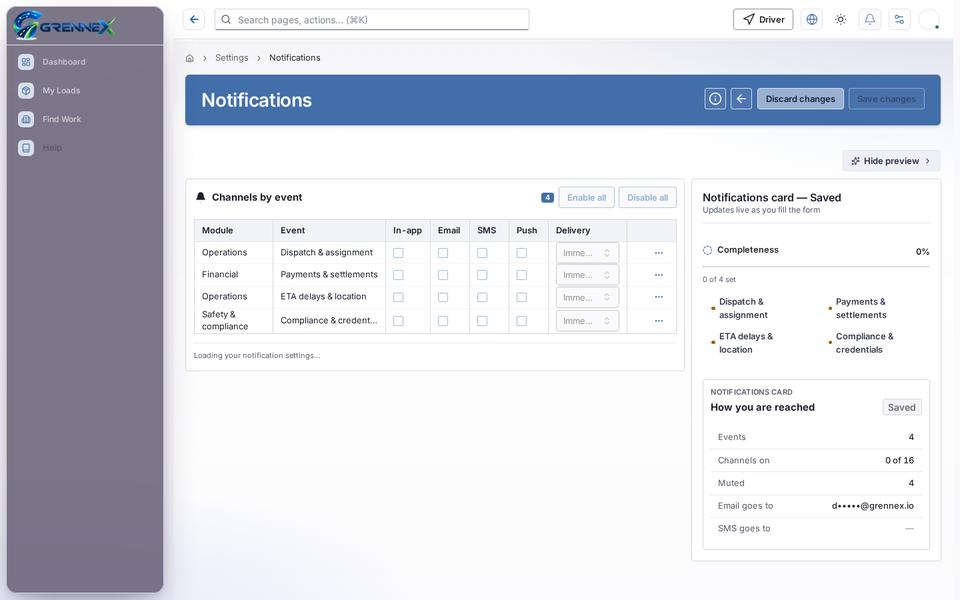Viewport: 960px width, 600px height.
Task: Click the info icon in Notifications header
Action: (x=715, y=99)
